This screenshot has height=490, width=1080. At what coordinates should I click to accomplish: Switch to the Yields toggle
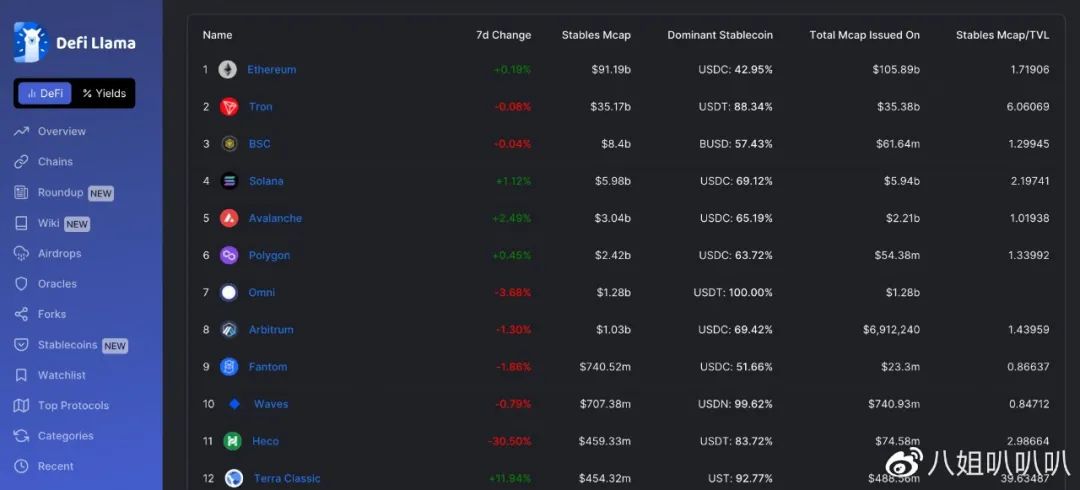pyautogui.click(x=104, y=93)
